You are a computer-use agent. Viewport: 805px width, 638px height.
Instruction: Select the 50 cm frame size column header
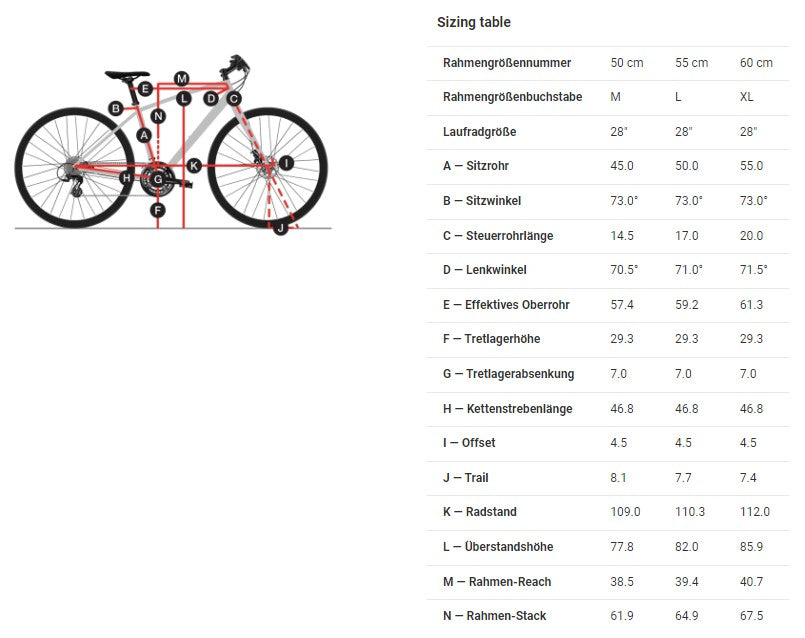point(627,63)
